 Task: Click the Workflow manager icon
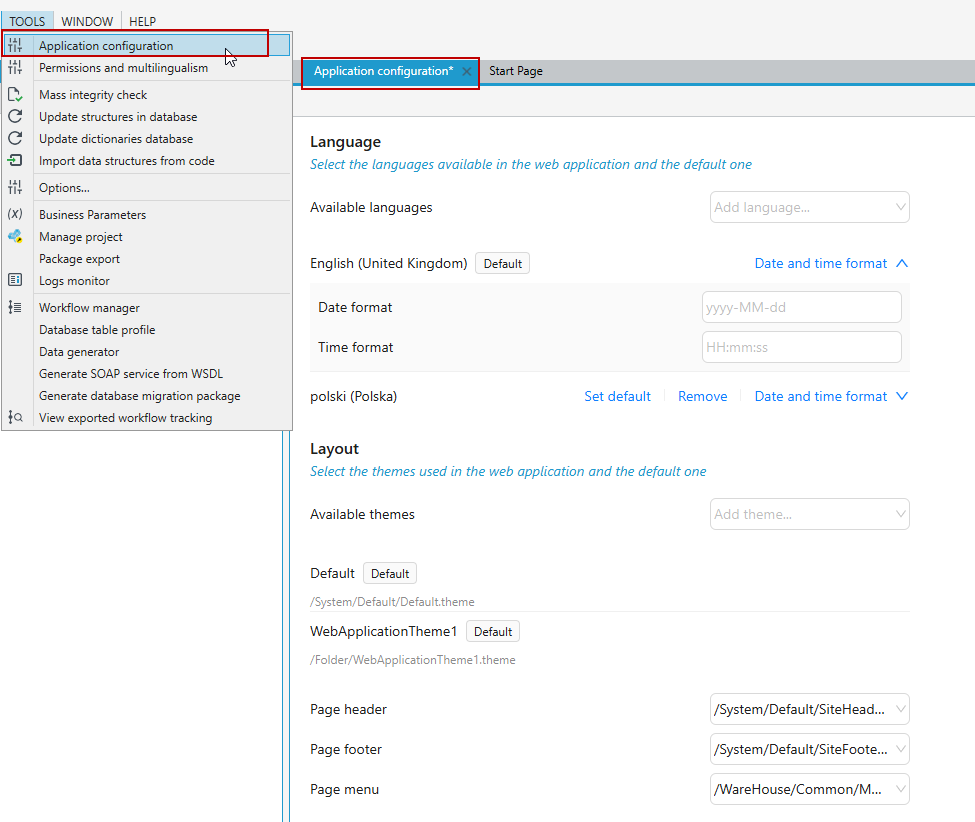click(15, 307)
